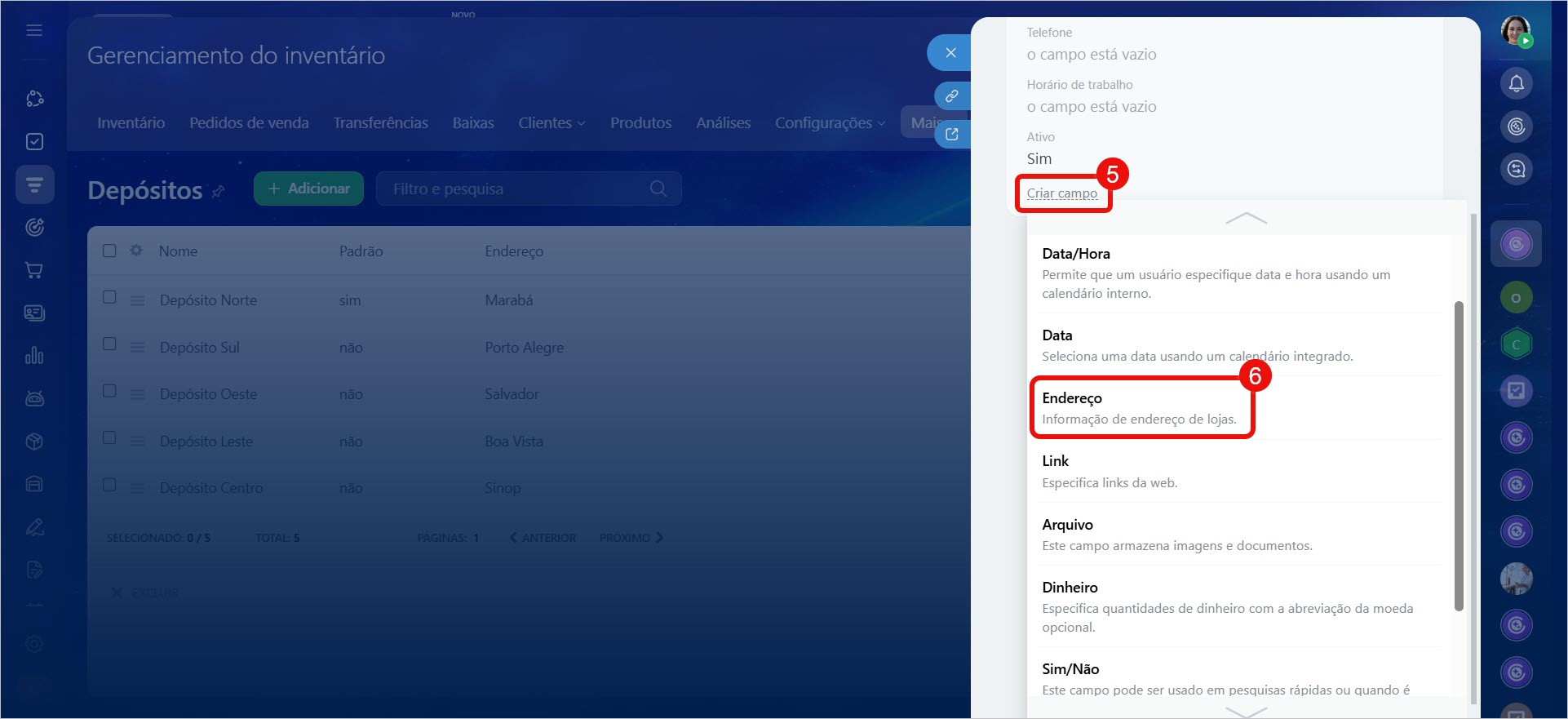Screen dimensions: 1568x719
Task: Select the Depósito Sul checkbox
Action: coord(109,344)
